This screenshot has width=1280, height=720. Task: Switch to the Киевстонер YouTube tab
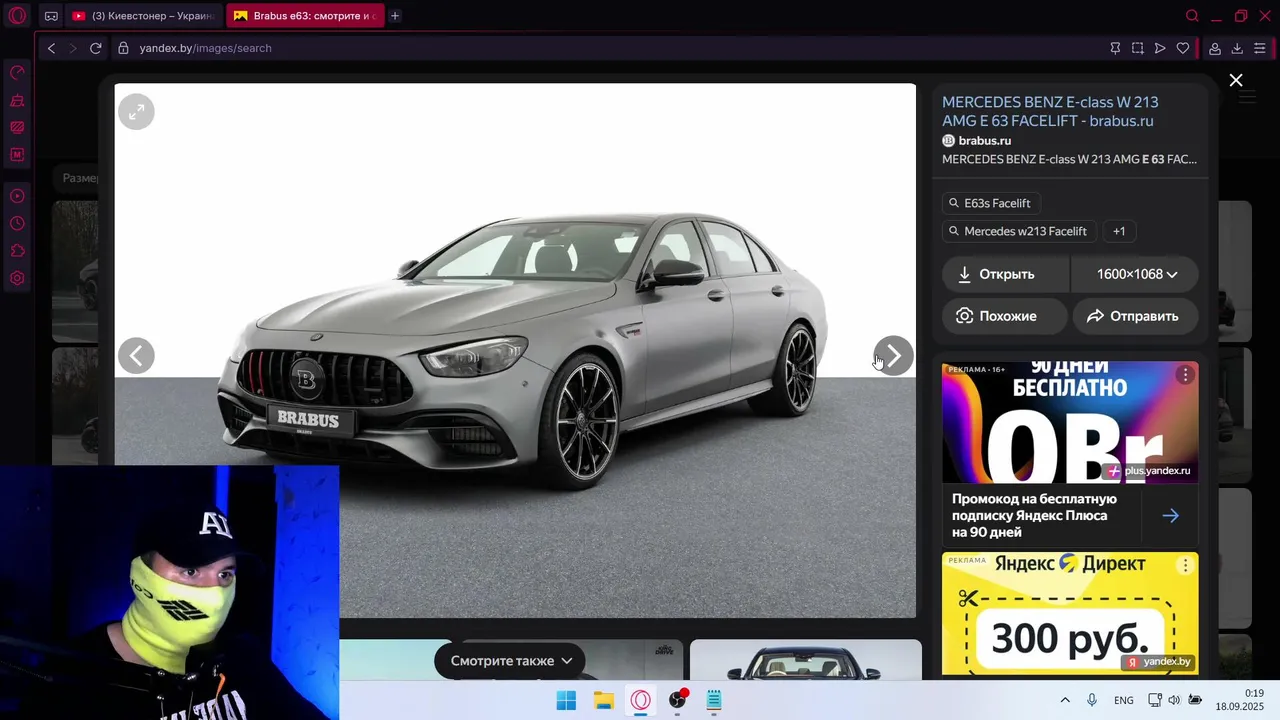tap(143, 16)
